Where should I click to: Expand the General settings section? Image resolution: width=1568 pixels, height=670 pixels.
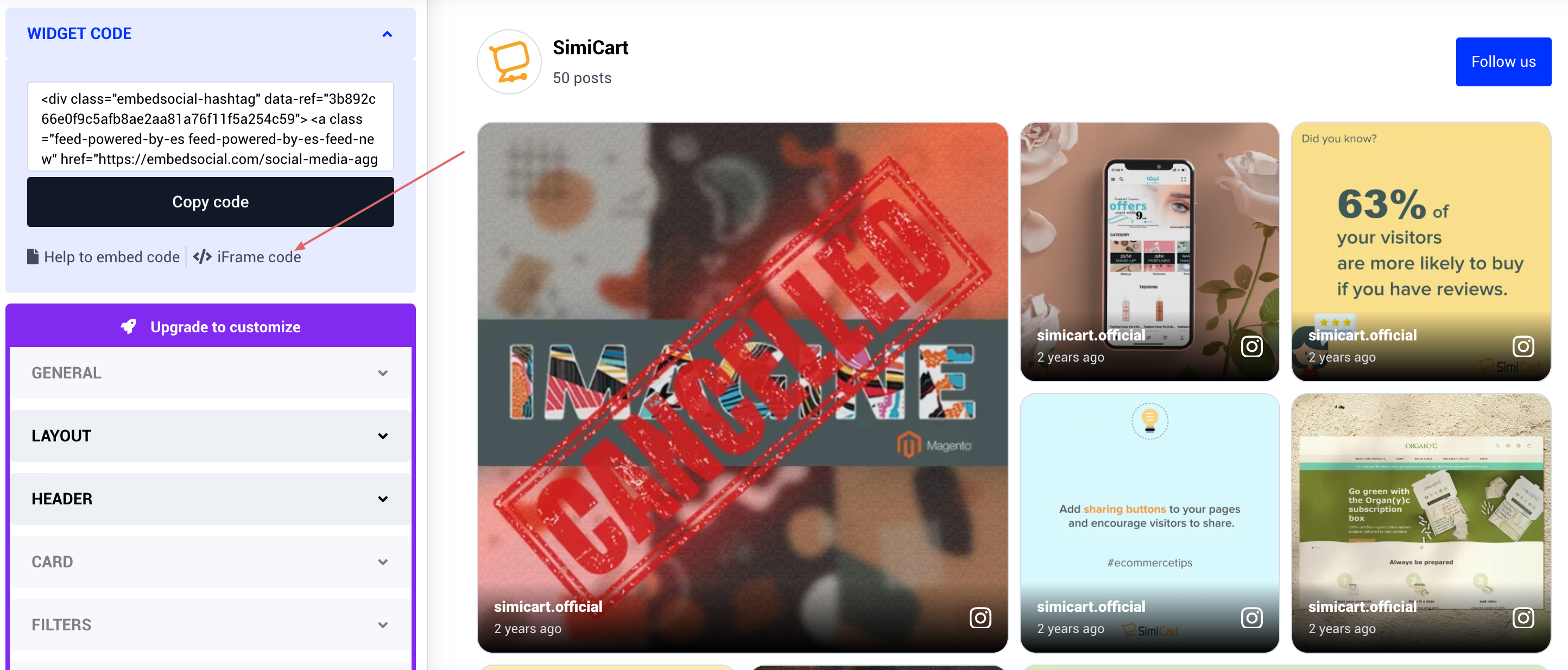211,373
